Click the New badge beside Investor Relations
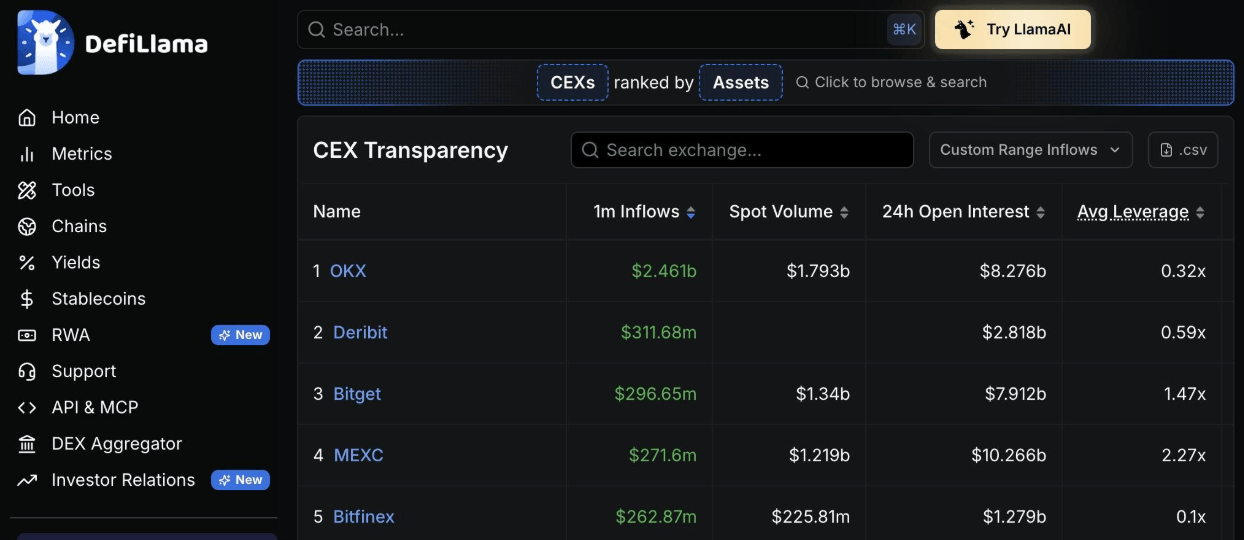Screen dimensions: 1244x540 point(240,480)
